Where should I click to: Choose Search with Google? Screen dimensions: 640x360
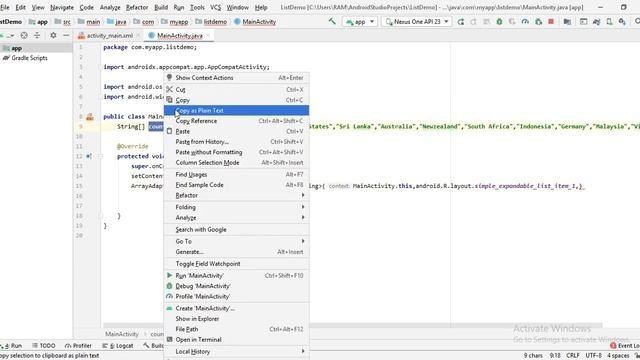[236, 229]
